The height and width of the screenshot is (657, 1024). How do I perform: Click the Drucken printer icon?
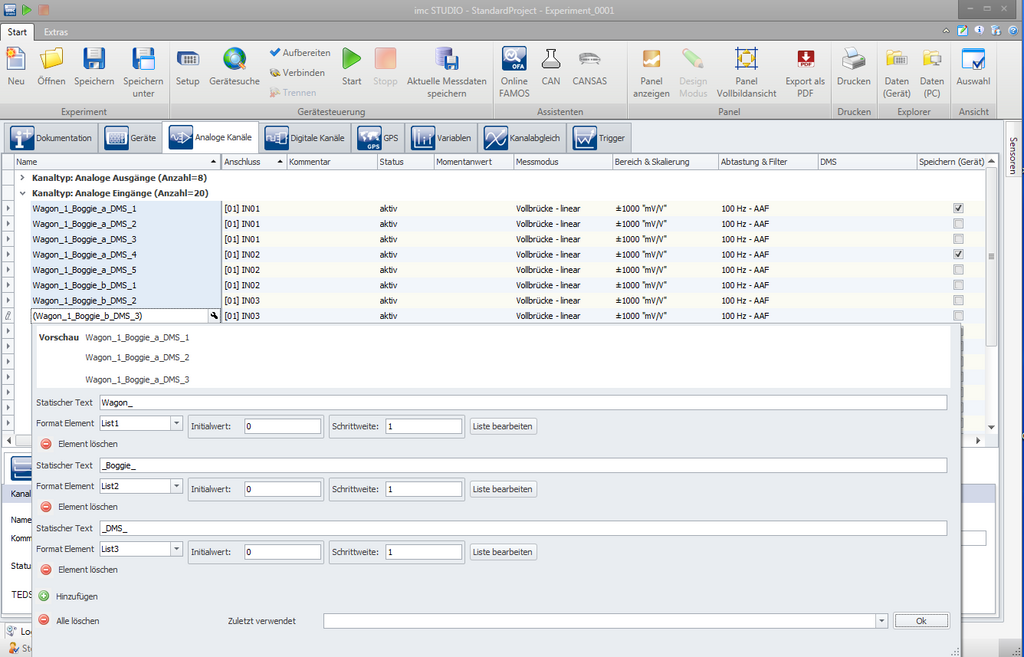click(853, 60)
